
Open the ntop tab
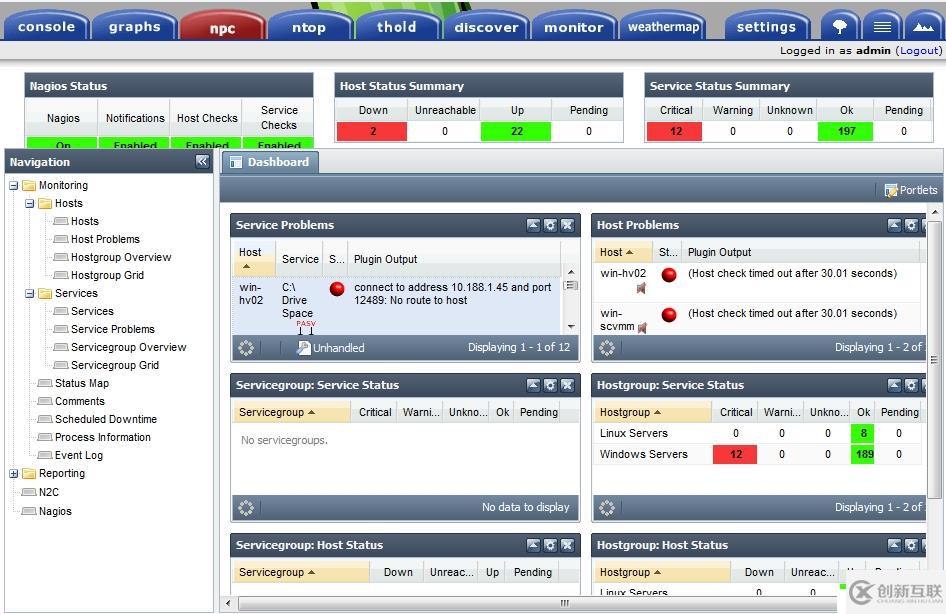(310, 26)
